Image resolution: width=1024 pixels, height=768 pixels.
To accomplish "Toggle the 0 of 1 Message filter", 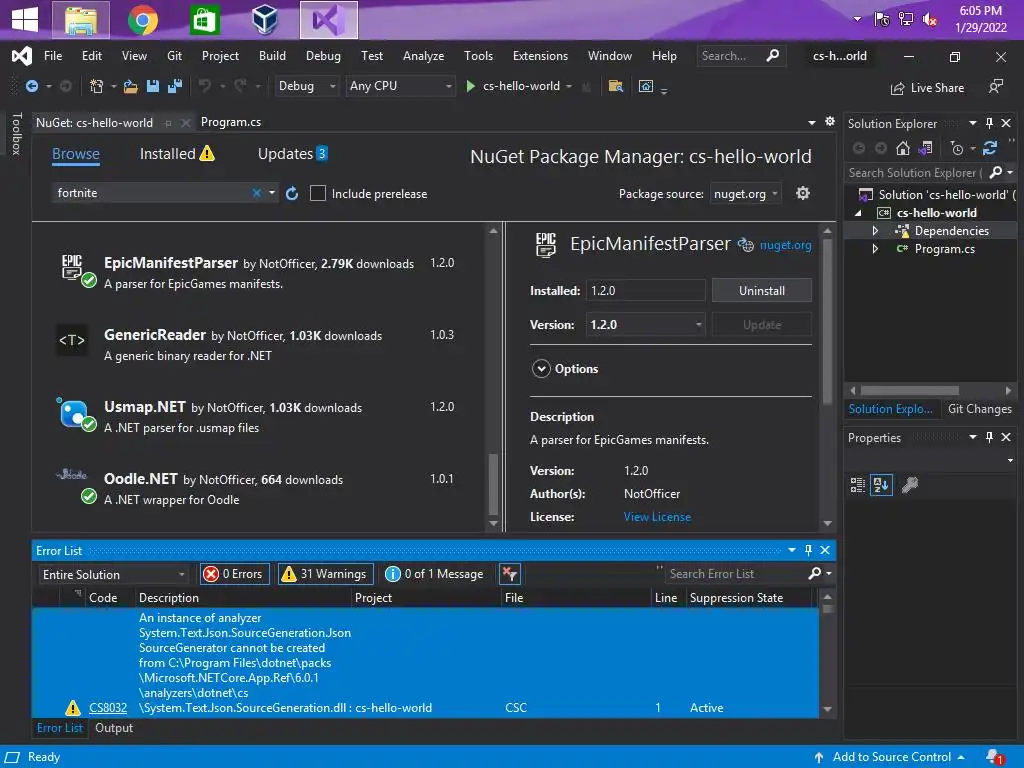I will pyautogui.click(x=436, y=574).
